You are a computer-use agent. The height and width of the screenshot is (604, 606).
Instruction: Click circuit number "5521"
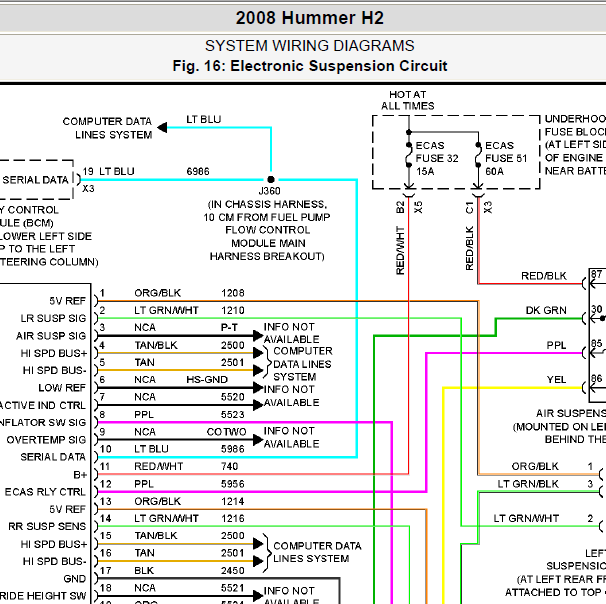[233, 588]
